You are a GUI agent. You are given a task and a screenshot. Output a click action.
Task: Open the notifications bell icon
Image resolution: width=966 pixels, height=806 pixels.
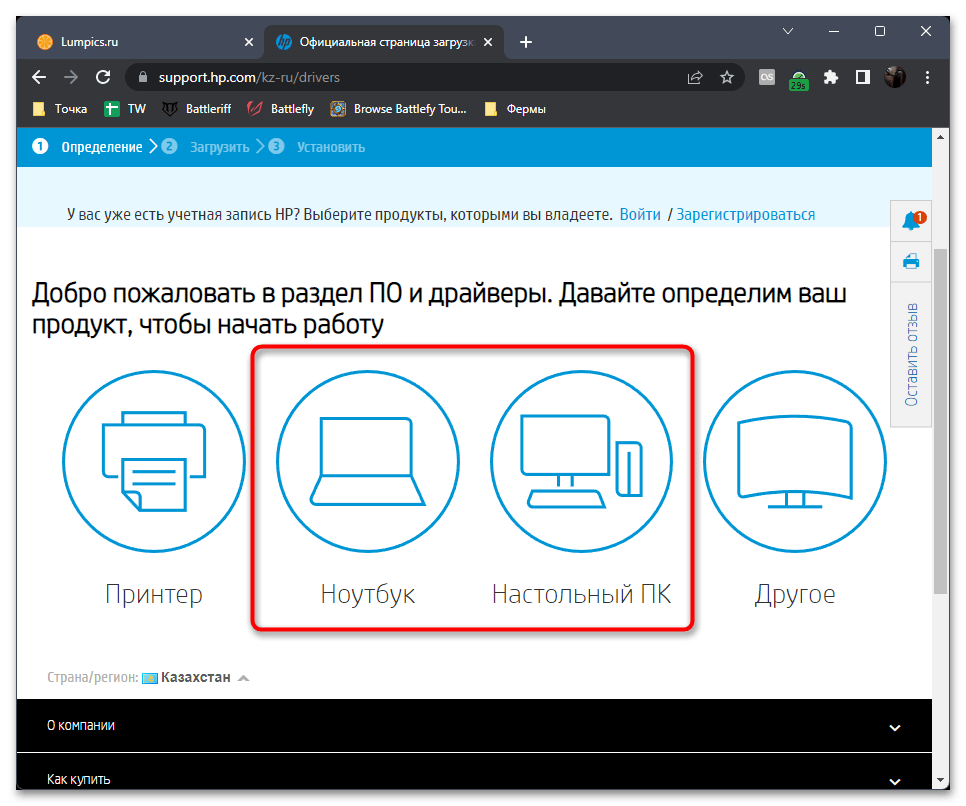tap(911, 221)
